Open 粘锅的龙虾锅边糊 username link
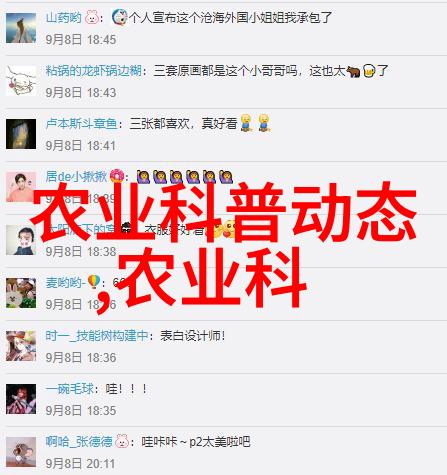 tap(94, 71)
